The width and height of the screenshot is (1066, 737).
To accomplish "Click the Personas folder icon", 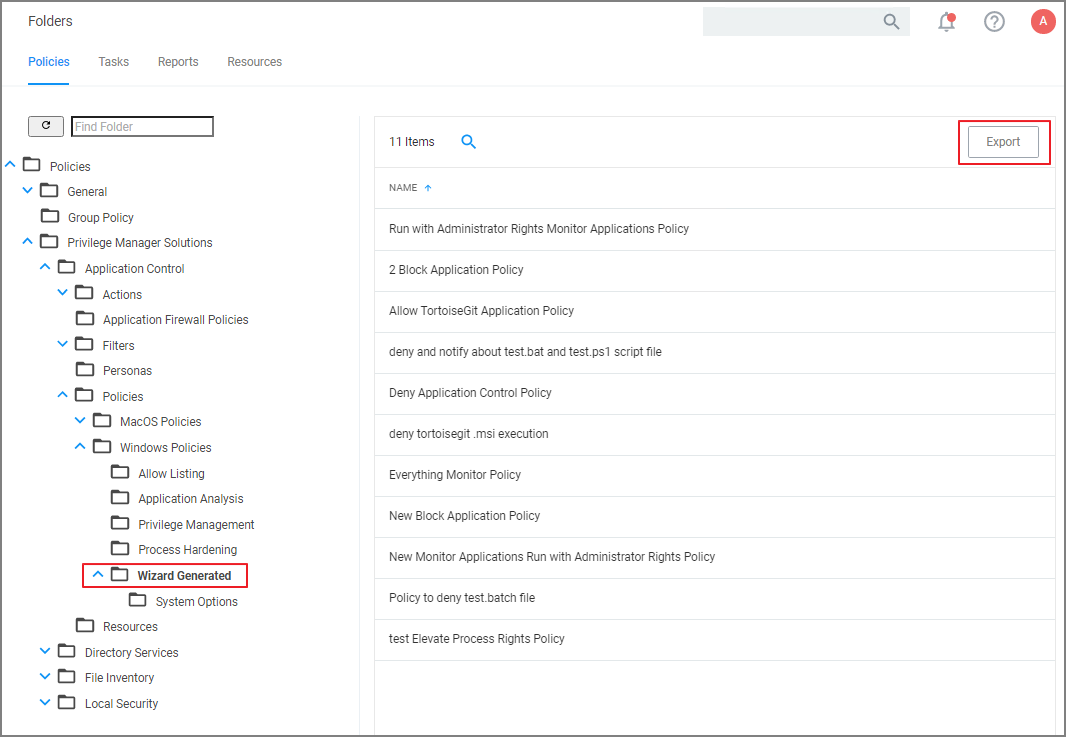I will [85, 370].
